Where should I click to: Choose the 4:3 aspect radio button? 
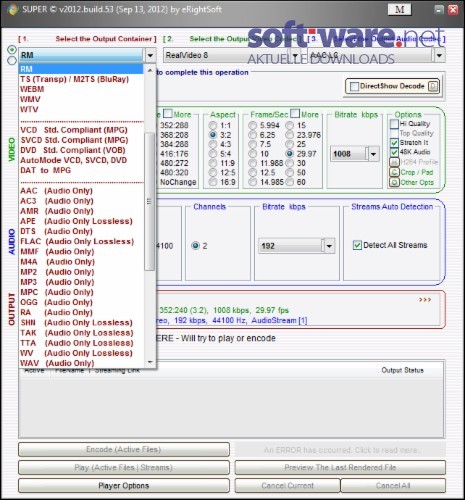click(213, 144)
